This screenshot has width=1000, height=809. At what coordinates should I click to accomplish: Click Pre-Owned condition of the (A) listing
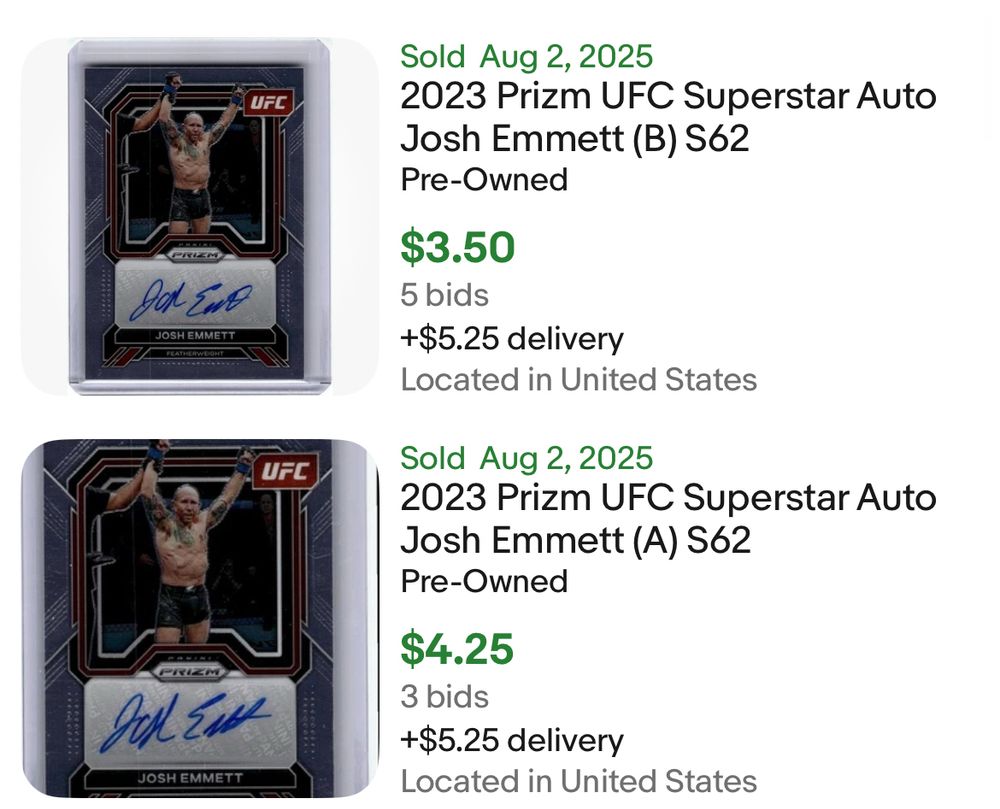[x=484, y=581]
